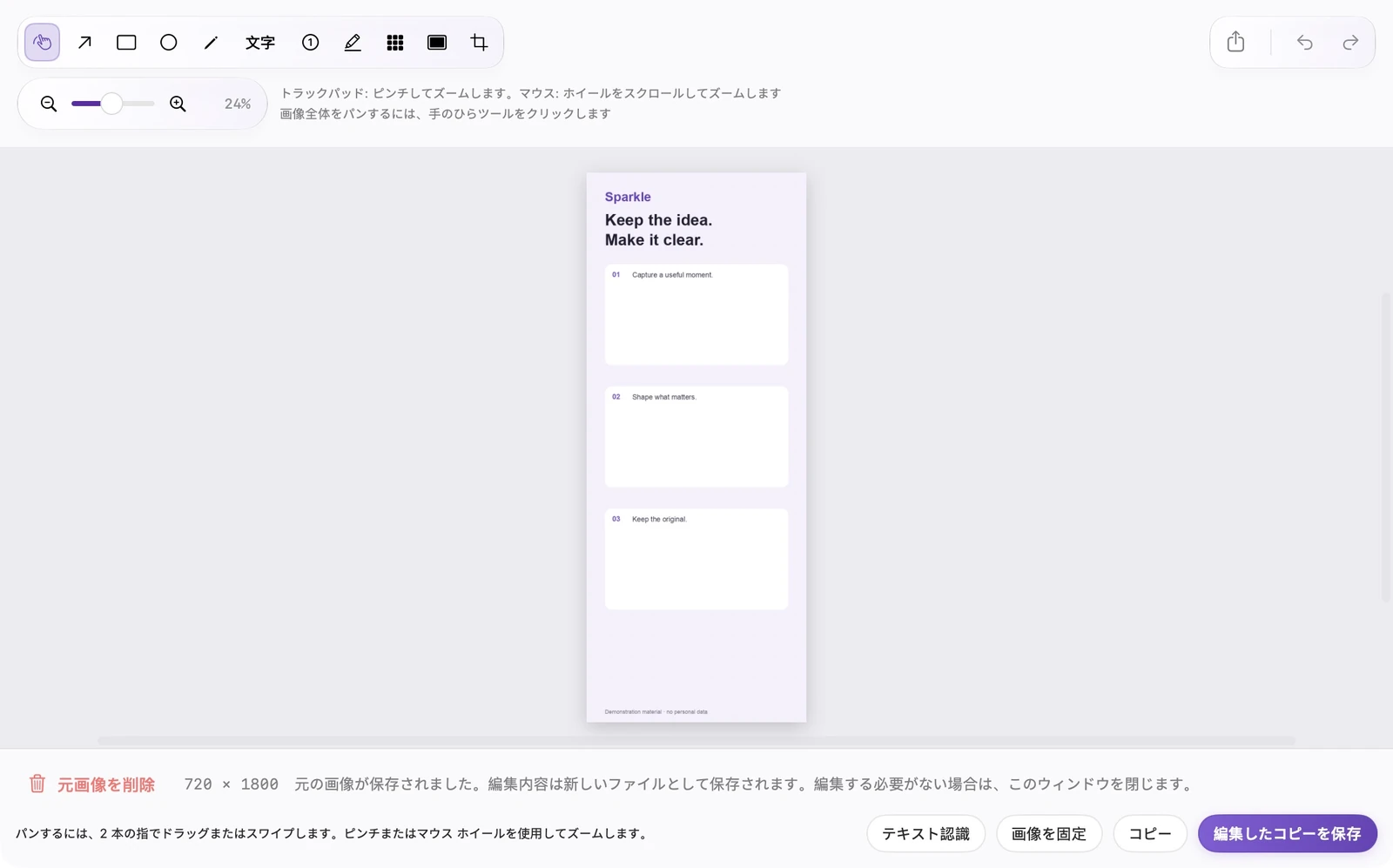Click the 720 × 1800 dimensions text
Image resolution: width=1393 pixels, height=868 pixels.
[x=232, y=784]
